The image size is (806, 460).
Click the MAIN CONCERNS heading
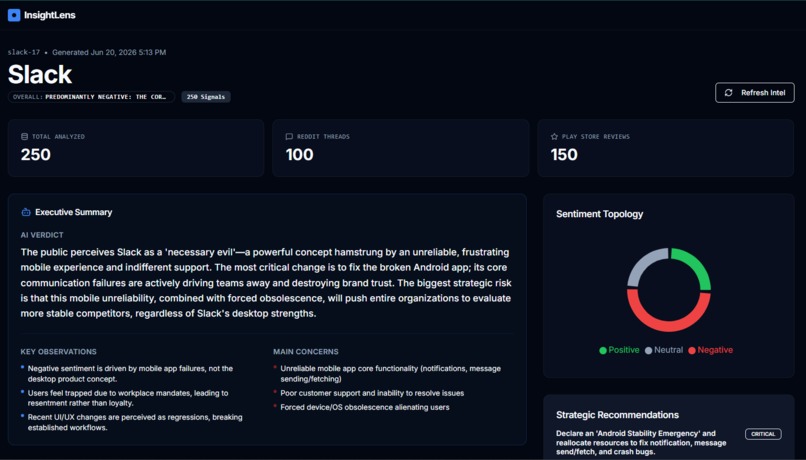(306, 352)
